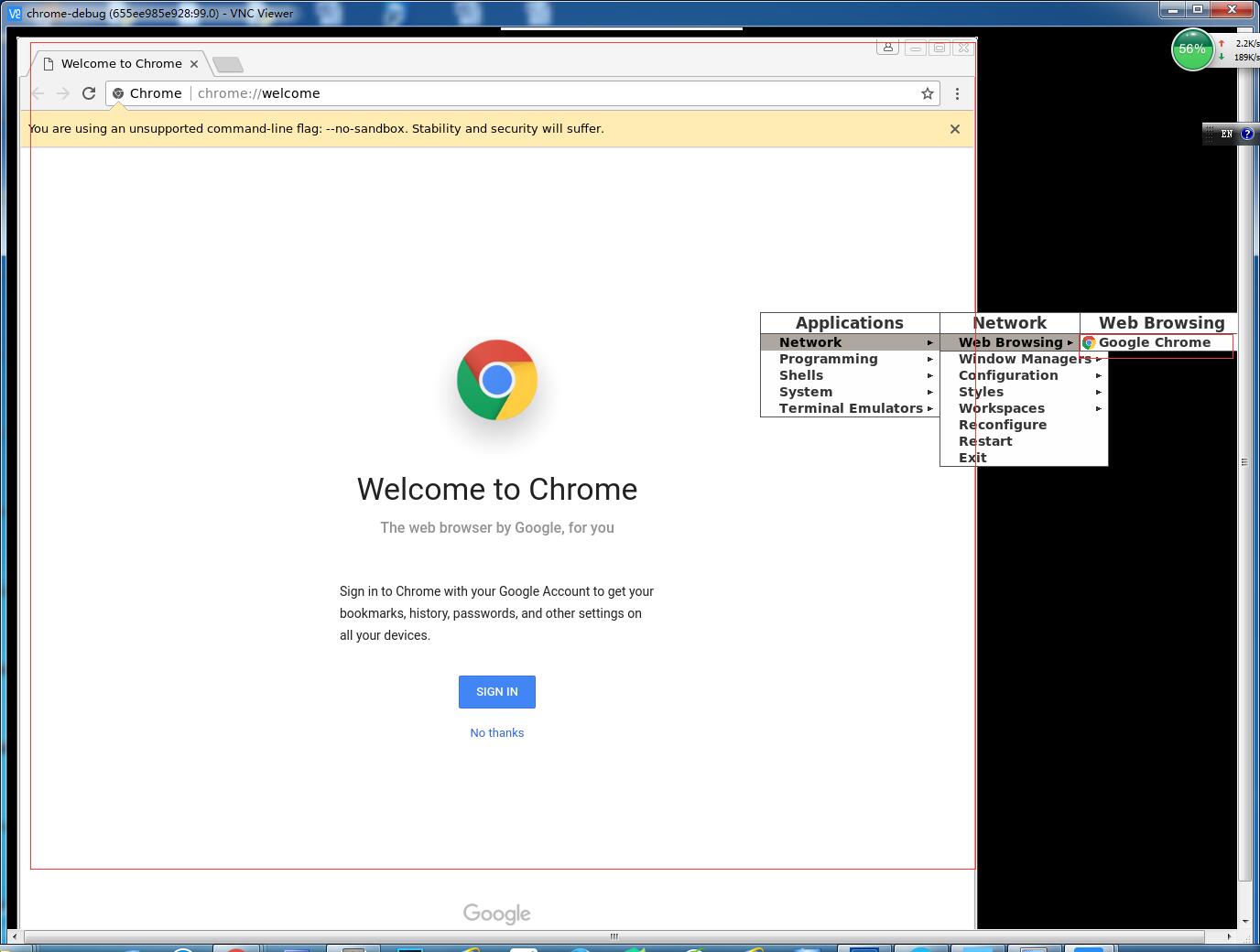Select Reconfigure in Network menu

[x=1003, y=425]
